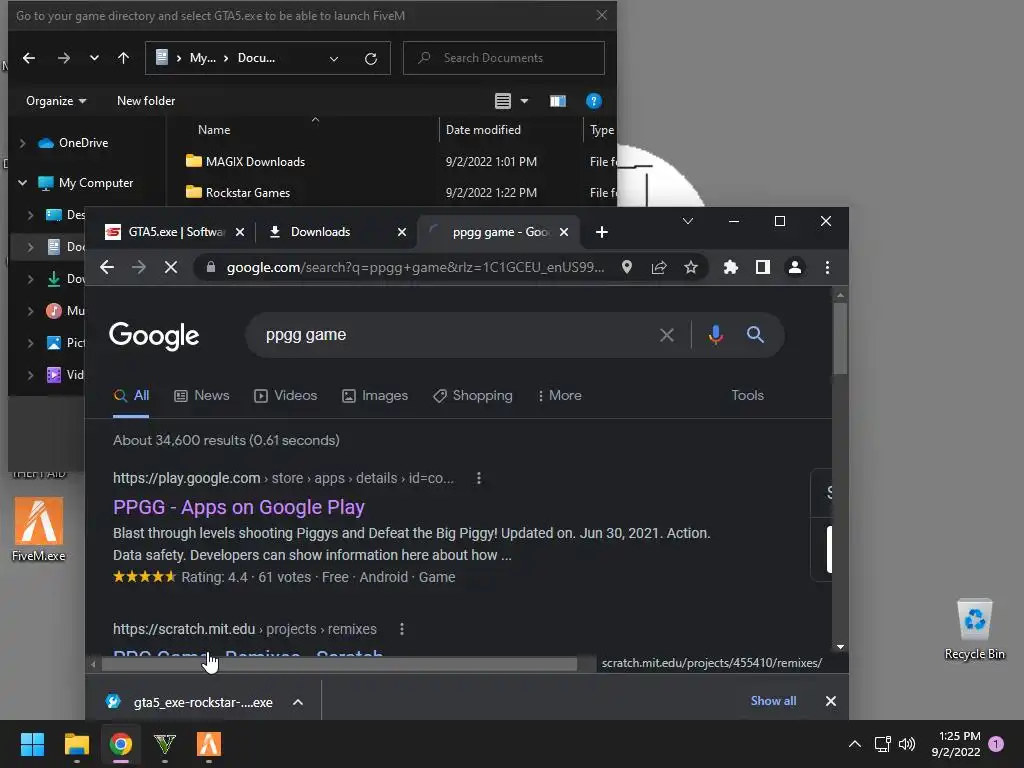Open a new Chrome tab
The height and width of the screenshot is (768, 1024).
point(601,232)
